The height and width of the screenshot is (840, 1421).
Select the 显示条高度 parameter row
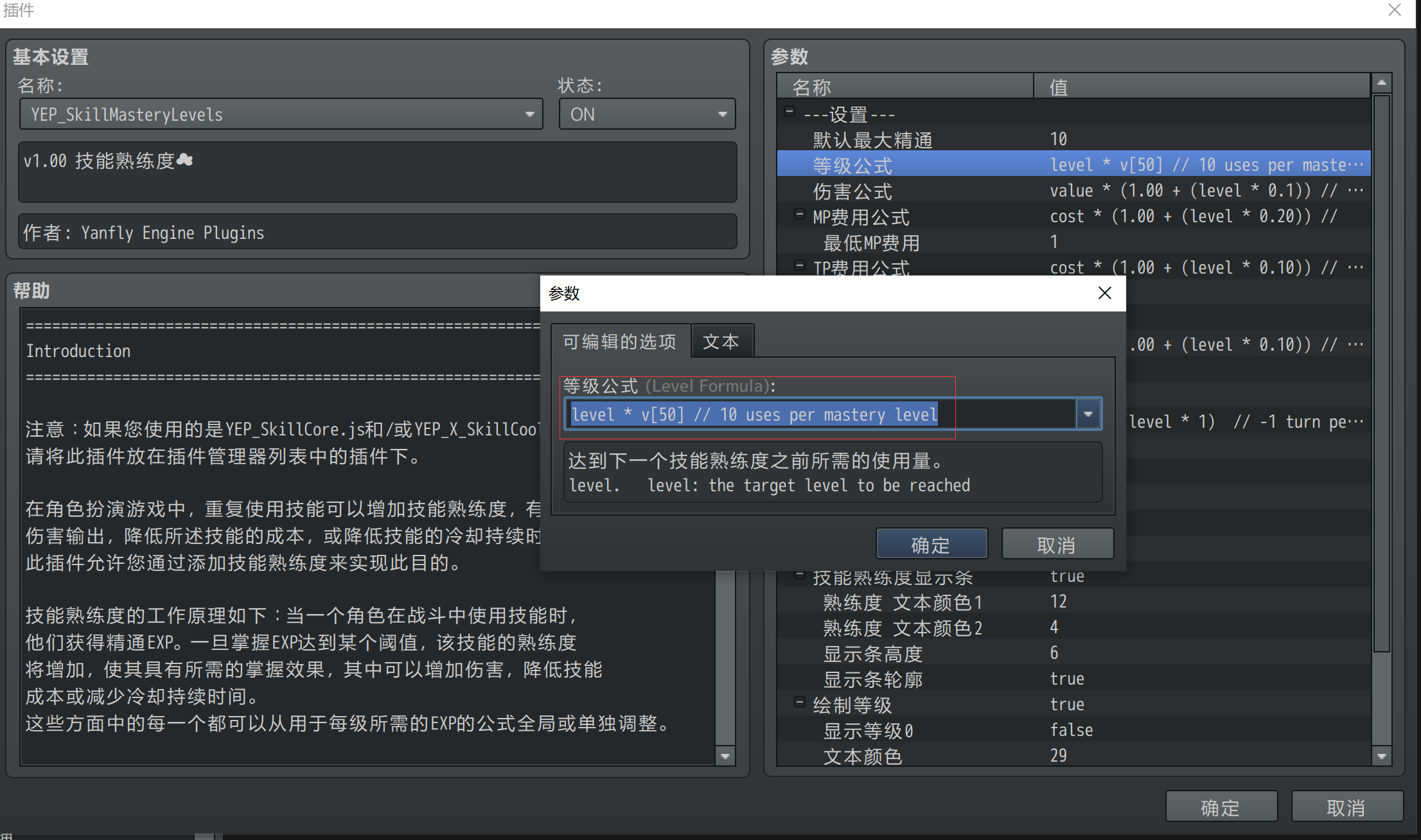[1073, 653]
